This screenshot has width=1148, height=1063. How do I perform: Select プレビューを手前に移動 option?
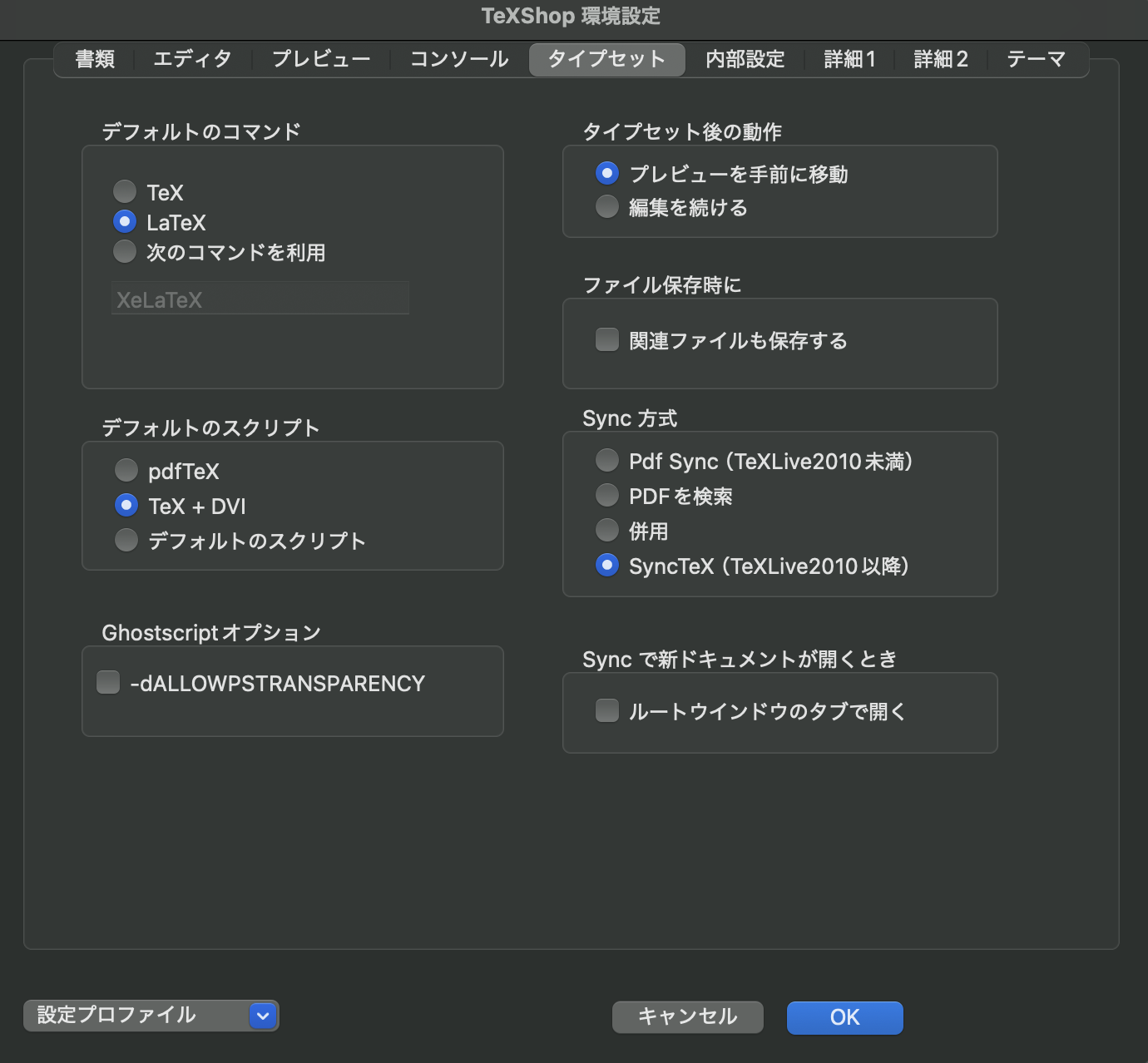click(607, 174)
